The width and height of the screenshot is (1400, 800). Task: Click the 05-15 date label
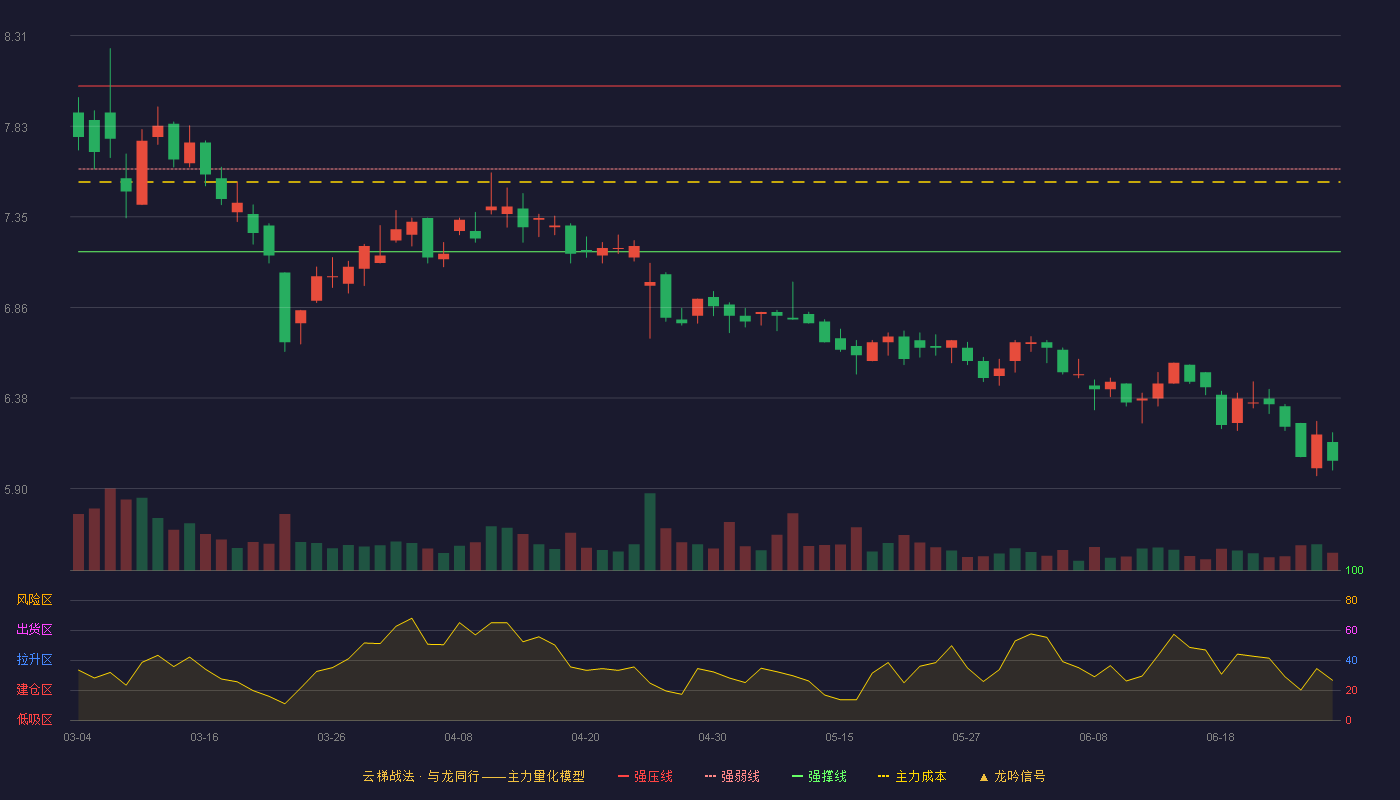[839, 737]
